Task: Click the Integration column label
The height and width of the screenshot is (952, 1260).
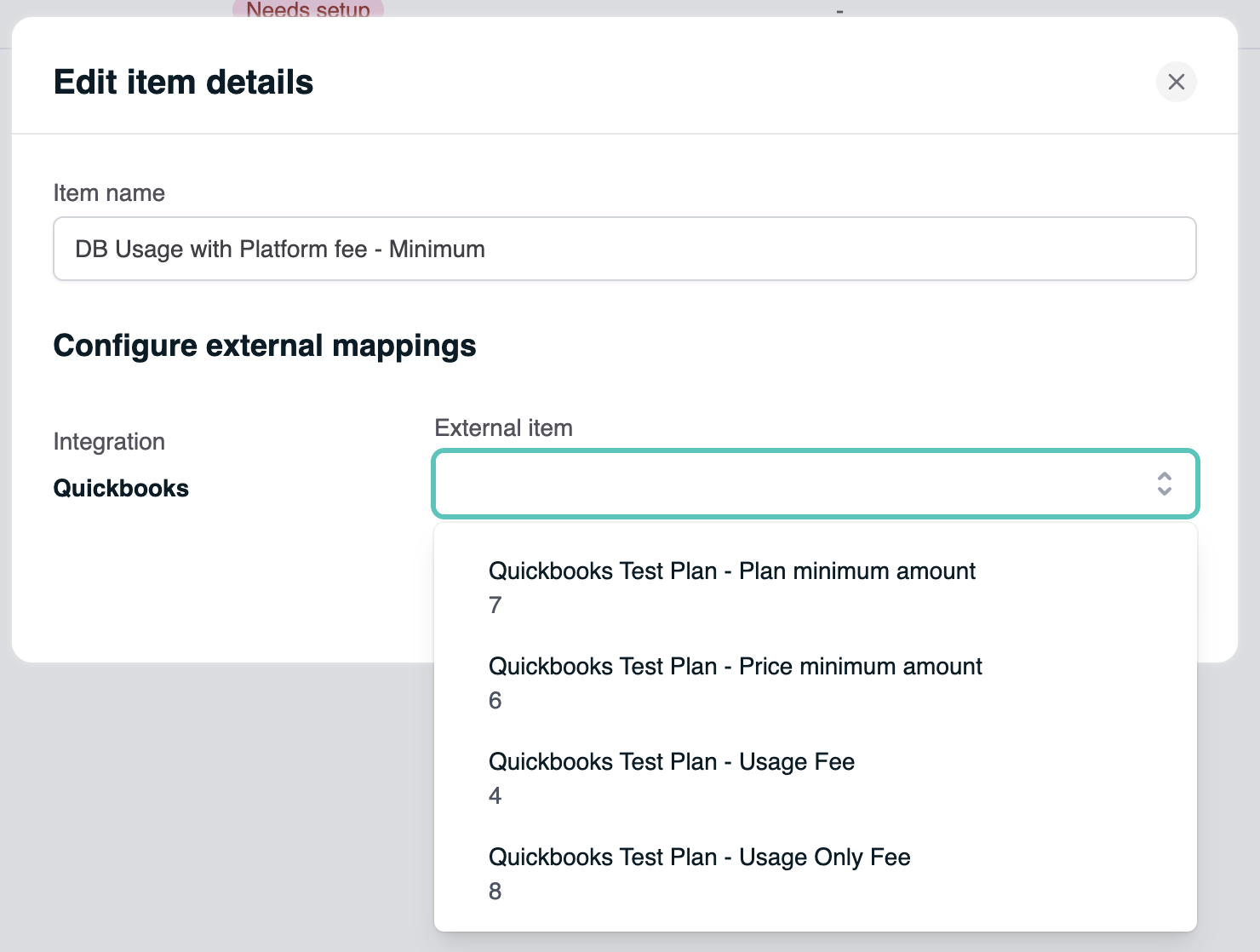Action: tap(109, 441)
